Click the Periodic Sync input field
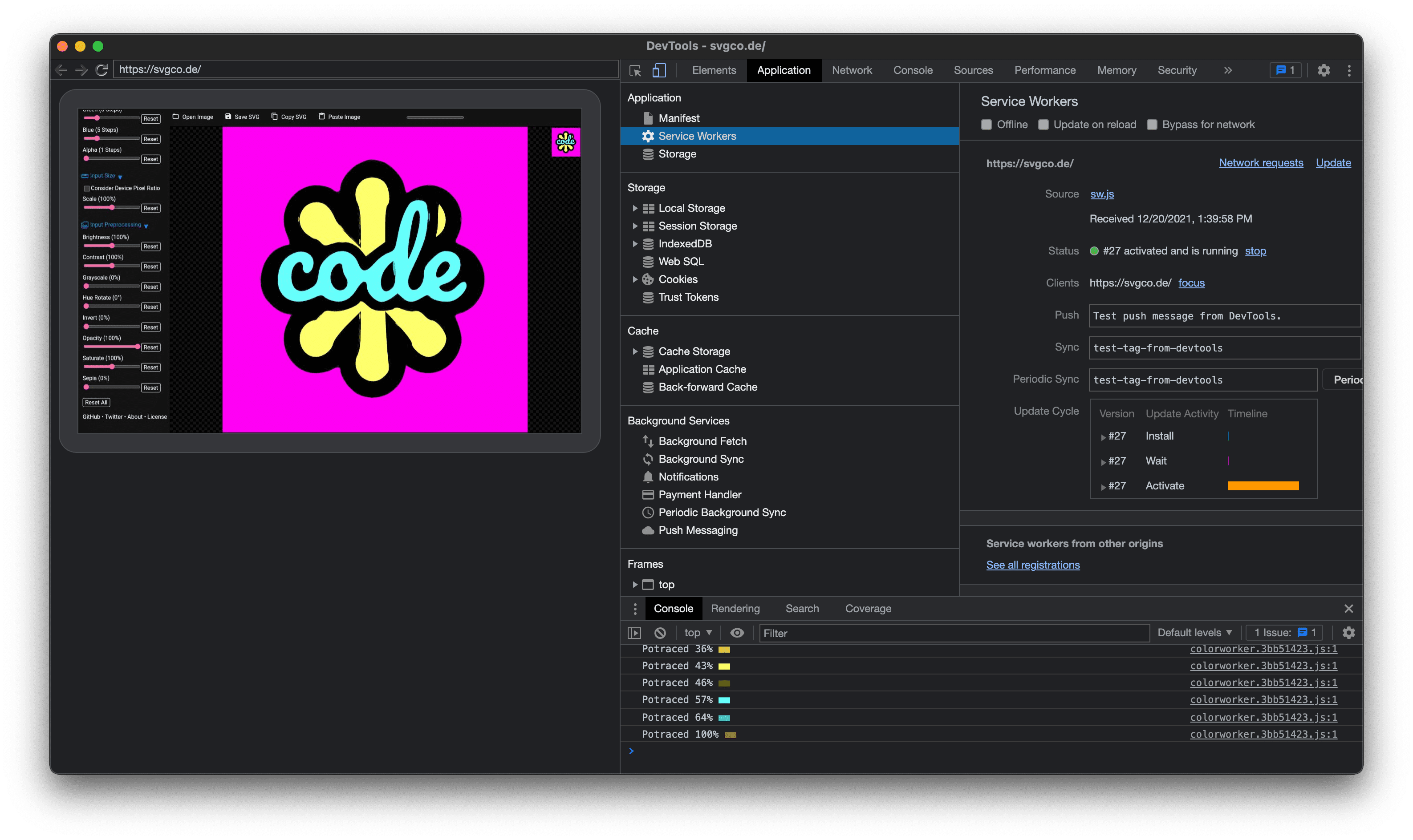The height and width of the screenshot is (840, 1413). click(x=1200, y=380)
